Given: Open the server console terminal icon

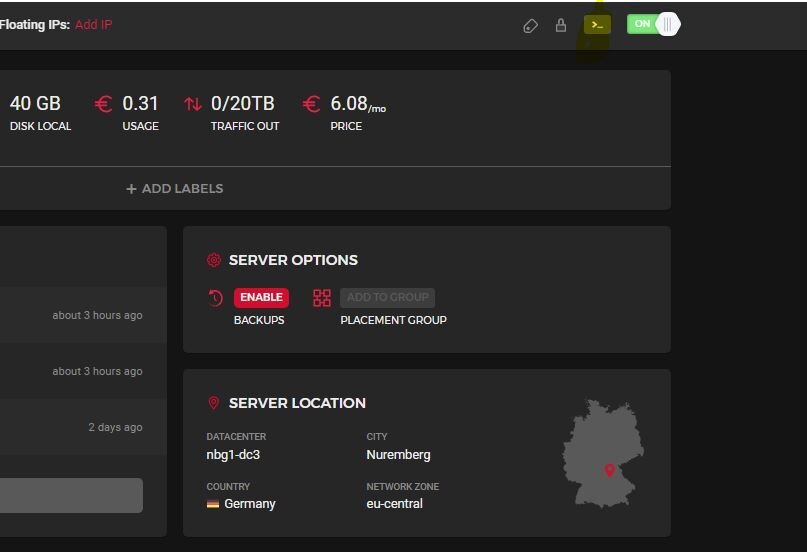Looking at the screenshot, I should [597, 25].
